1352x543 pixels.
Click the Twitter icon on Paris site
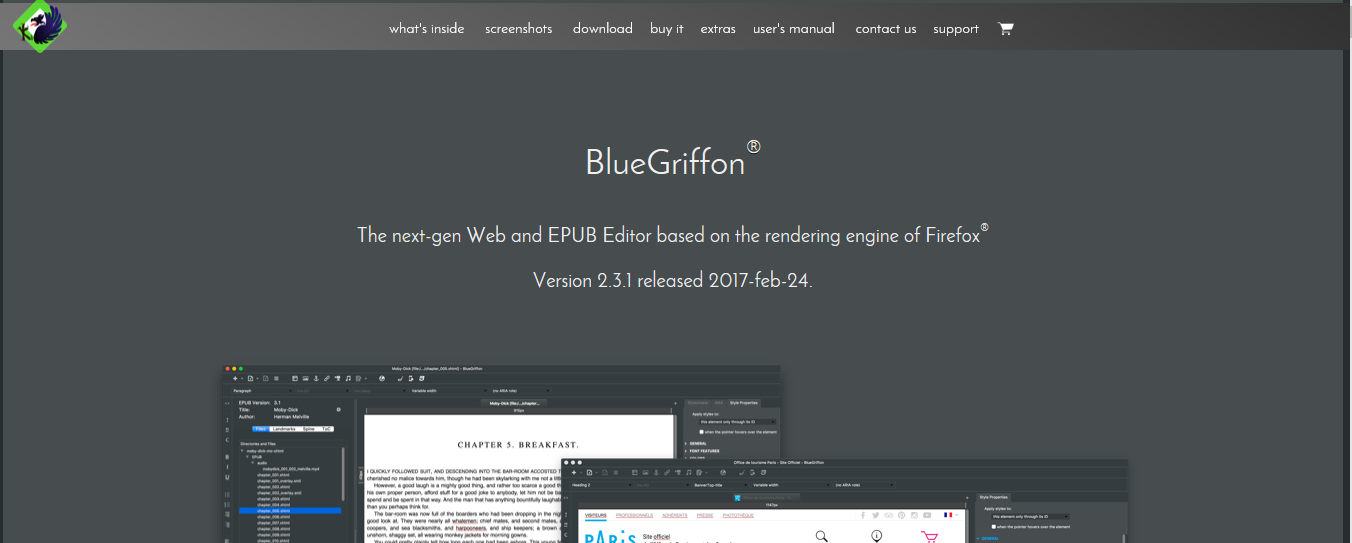[x=876, y=515]
